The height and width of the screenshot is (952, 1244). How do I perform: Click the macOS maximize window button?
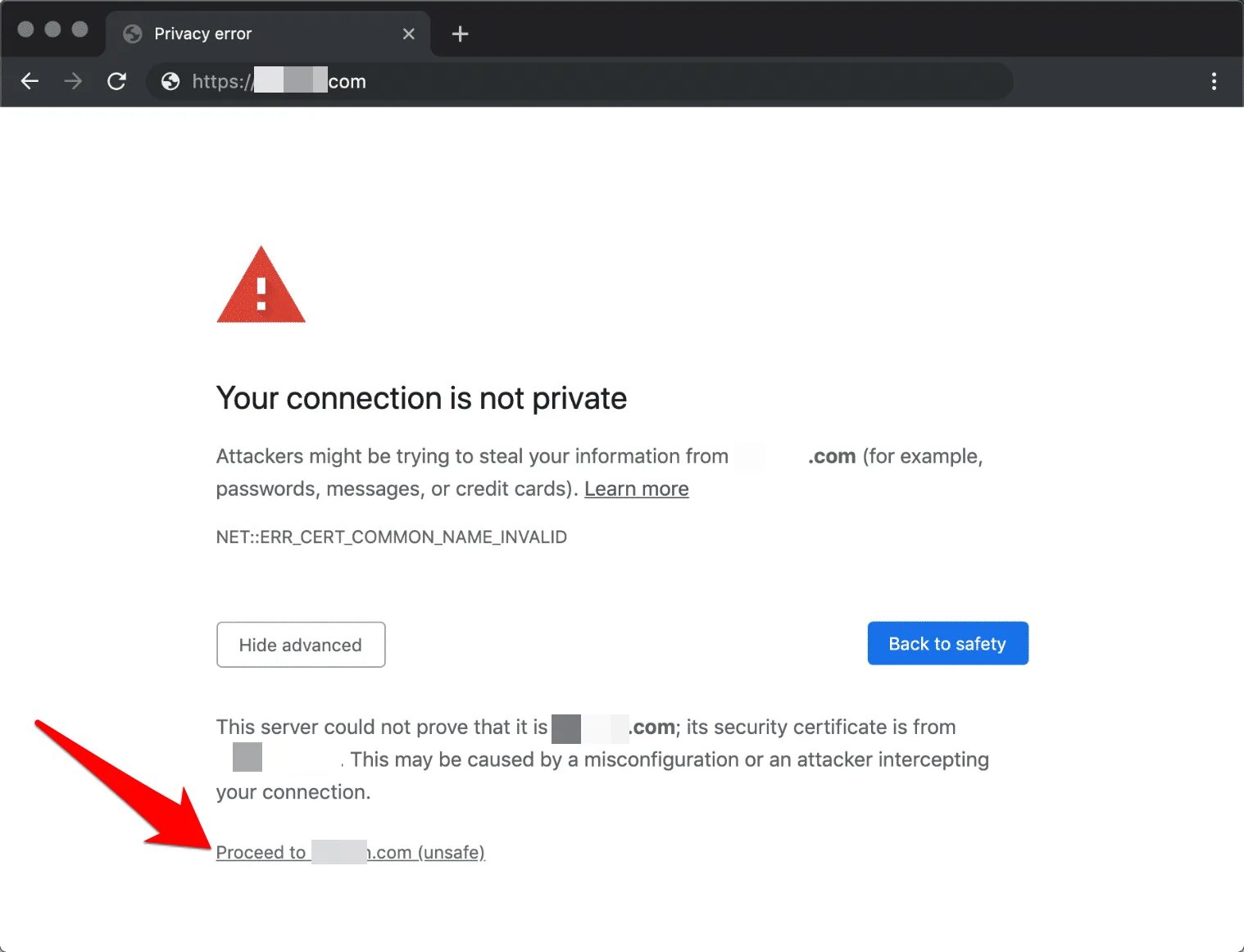point(79,29)
